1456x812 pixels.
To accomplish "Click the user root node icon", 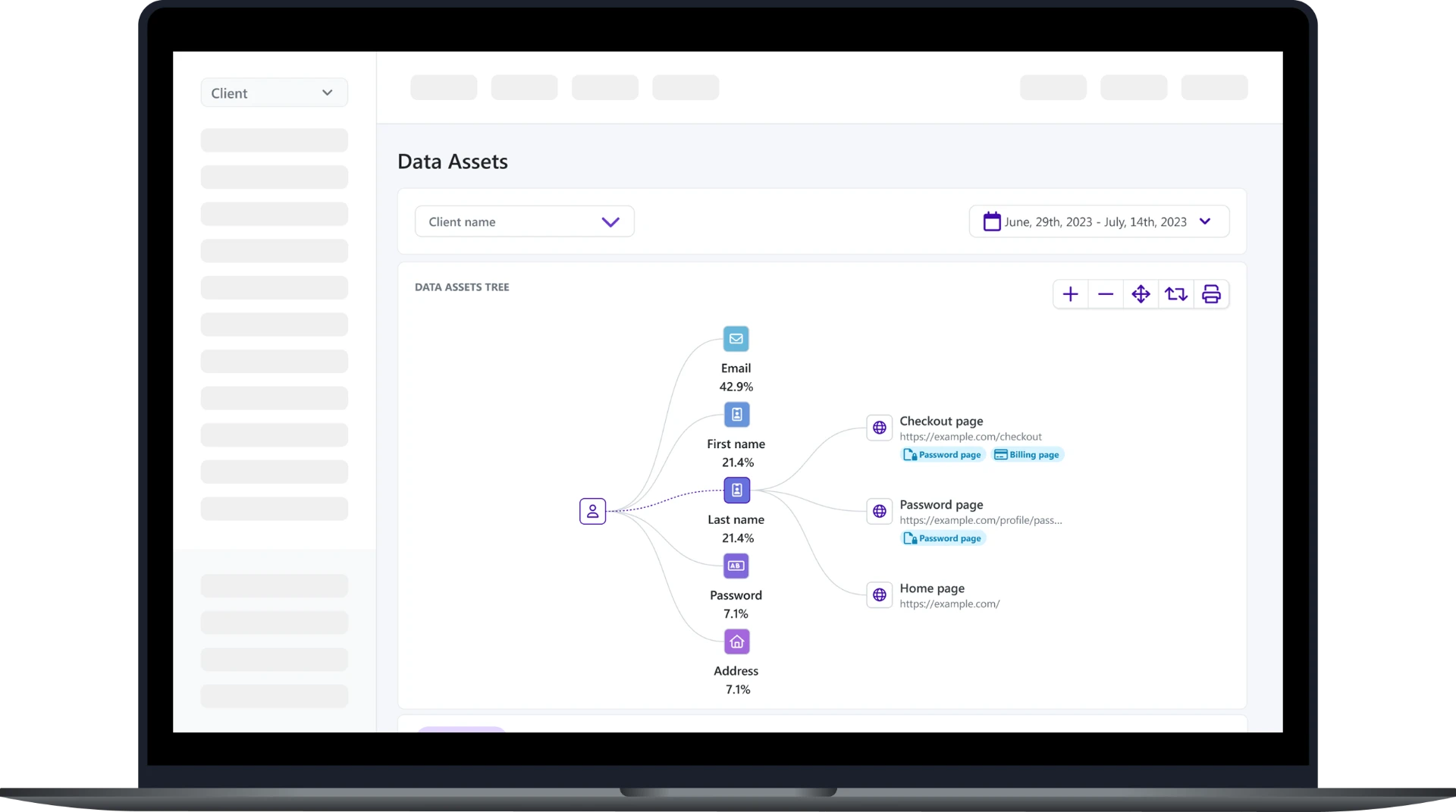I will click(592, 512).
